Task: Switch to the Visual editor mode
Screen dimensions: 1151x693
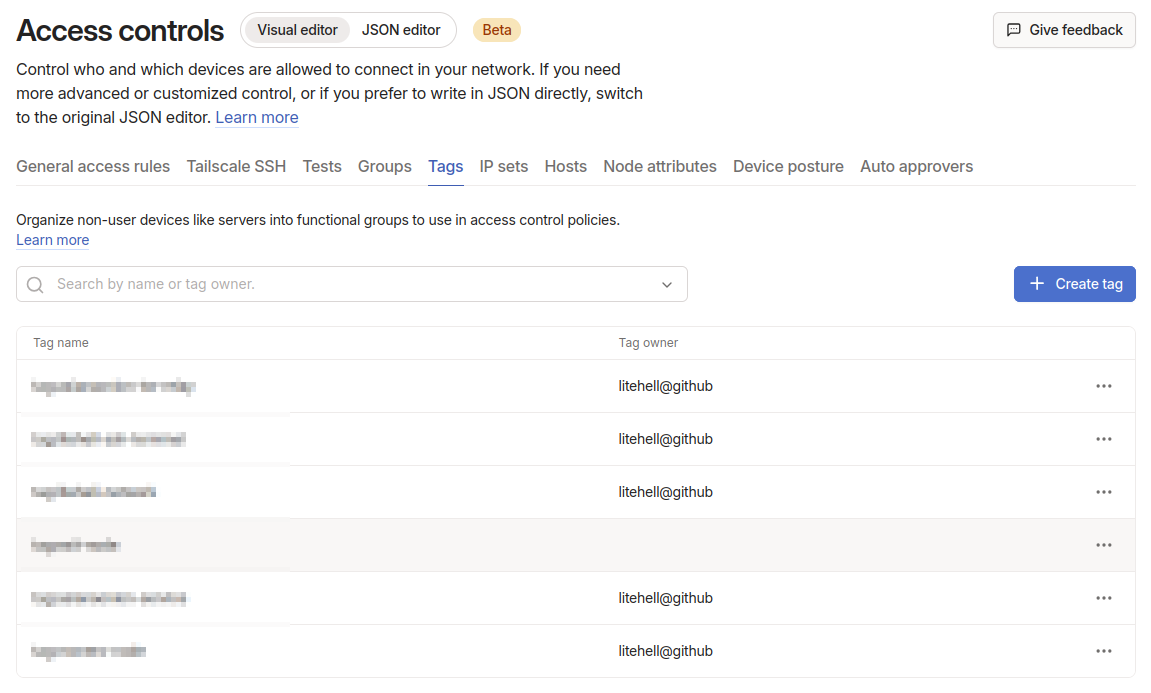Action: pyautogui.click(x=297, y=30)
